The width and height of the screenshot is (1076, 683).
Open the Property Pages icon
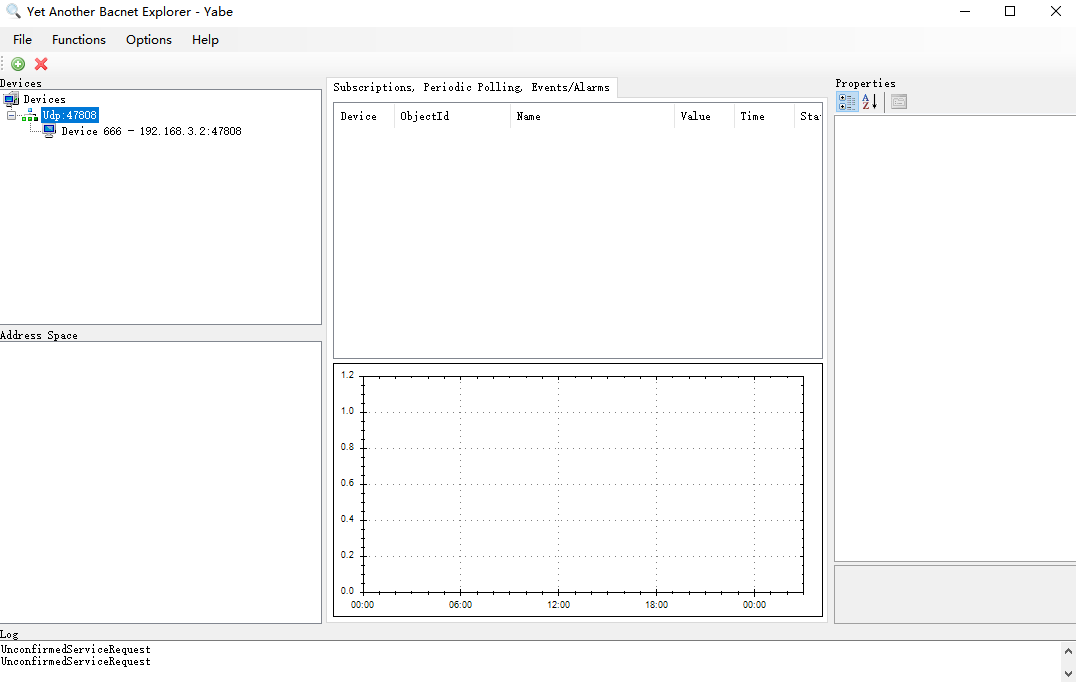coord(898,102)
